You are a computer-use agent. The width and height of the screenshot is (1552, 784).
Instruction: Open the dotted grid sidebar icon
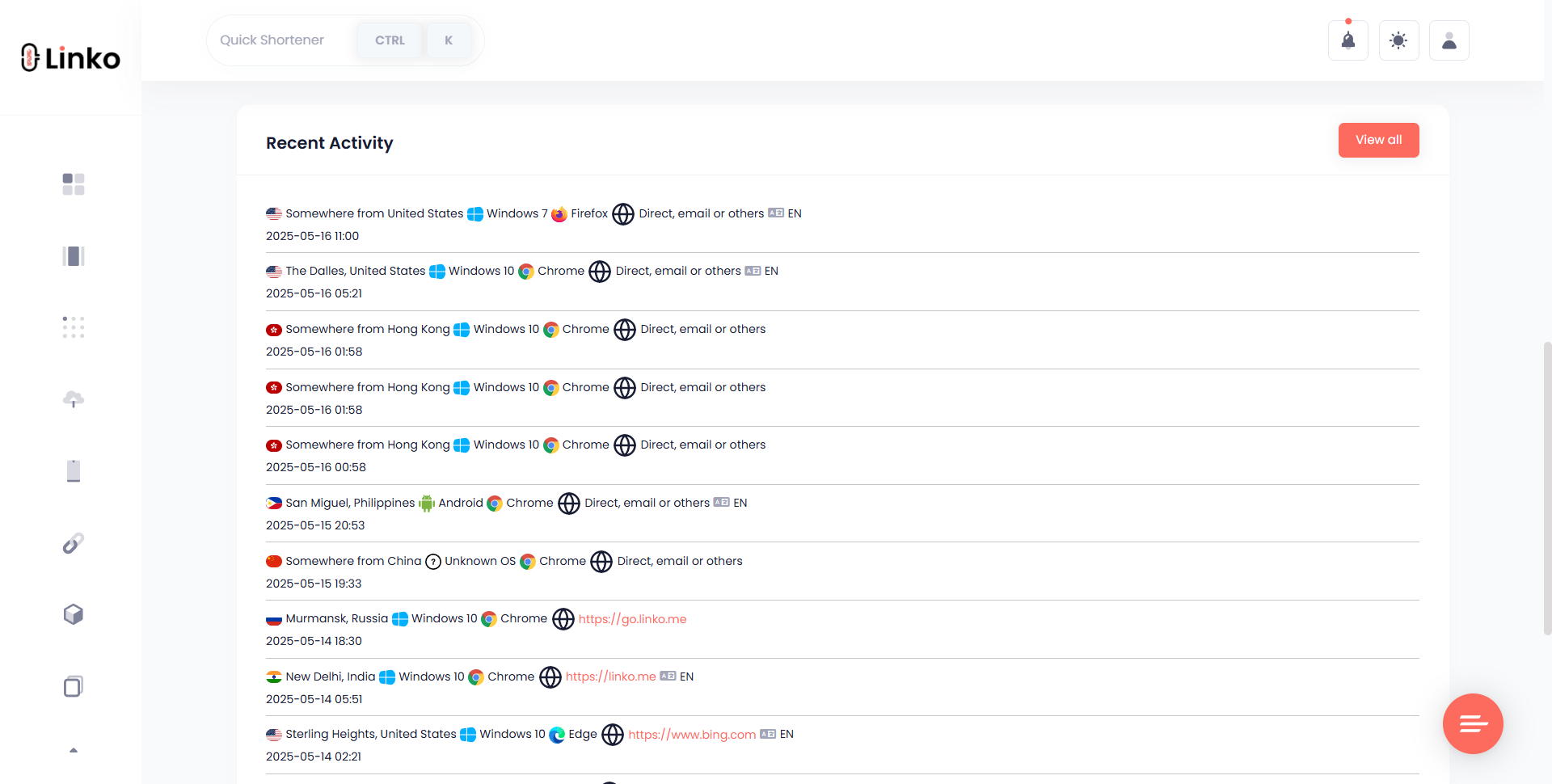pos(74,327)
